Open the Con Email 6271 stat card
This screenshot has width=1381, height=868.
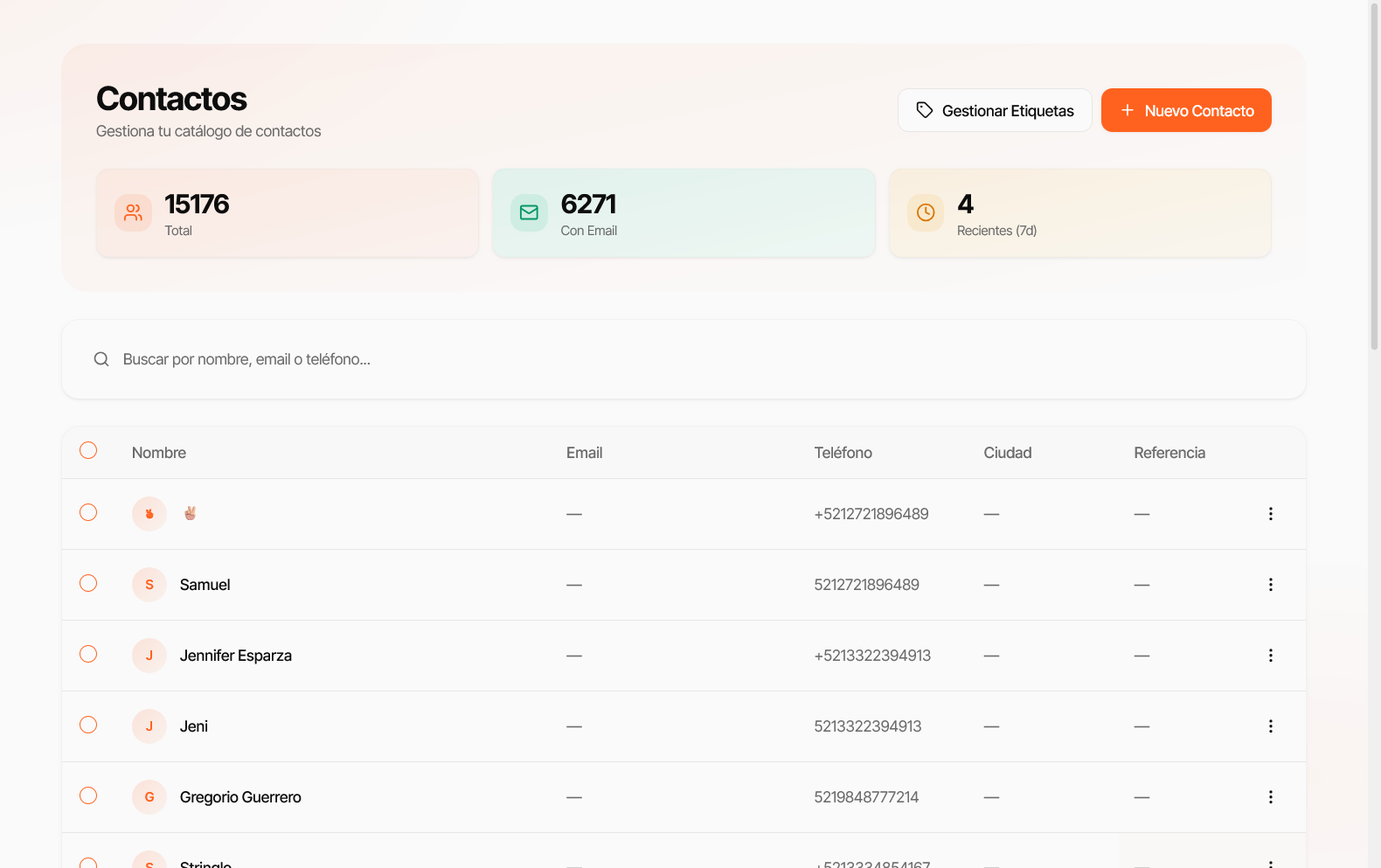point(684,212)
